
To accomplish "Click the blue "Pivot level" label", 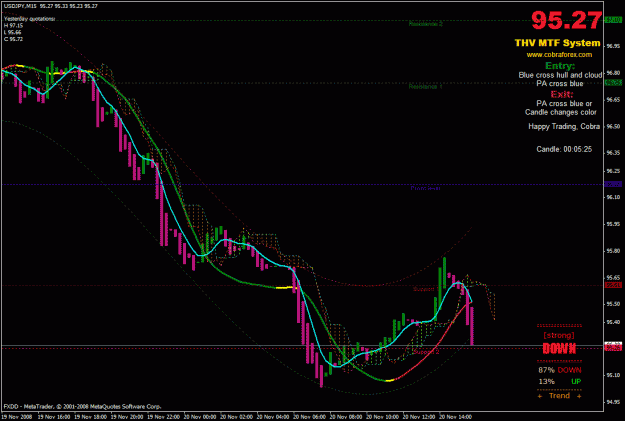I will point(425,188).
